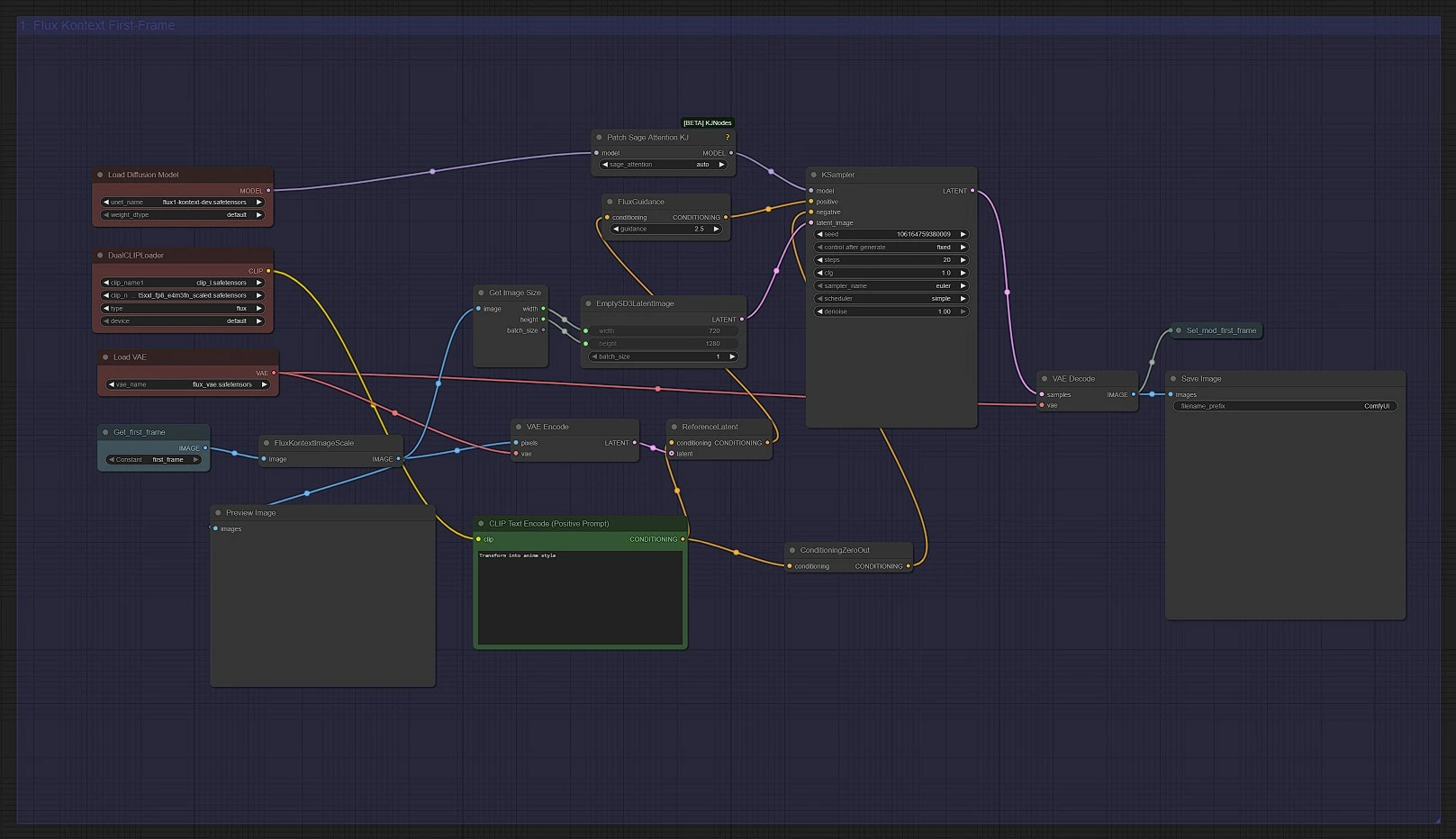Decrease guidance with the left arrow

(616, 230)
